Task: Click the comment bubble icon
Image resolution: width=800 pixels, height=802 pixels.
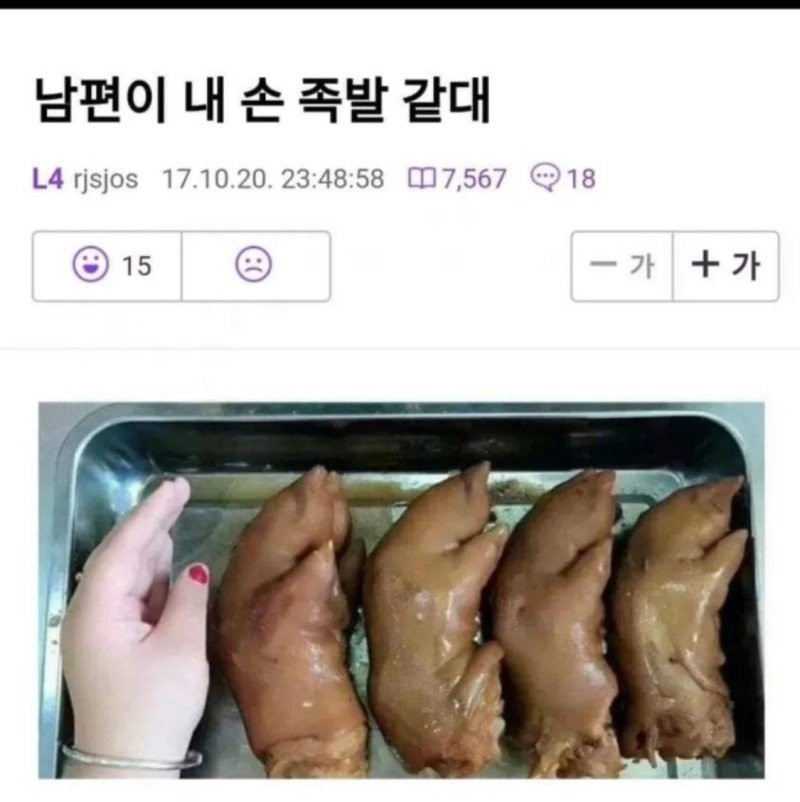Action: [x=545, y=178]
